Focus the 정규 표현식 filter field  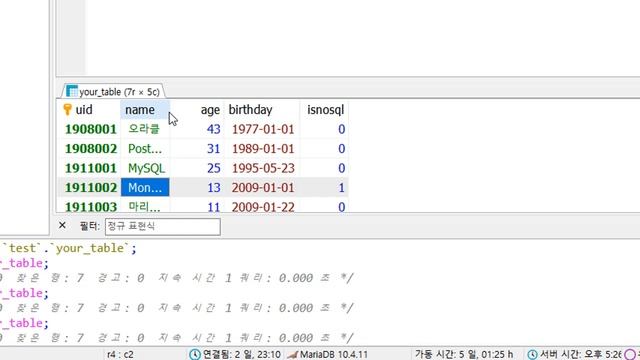click(162, 227)
